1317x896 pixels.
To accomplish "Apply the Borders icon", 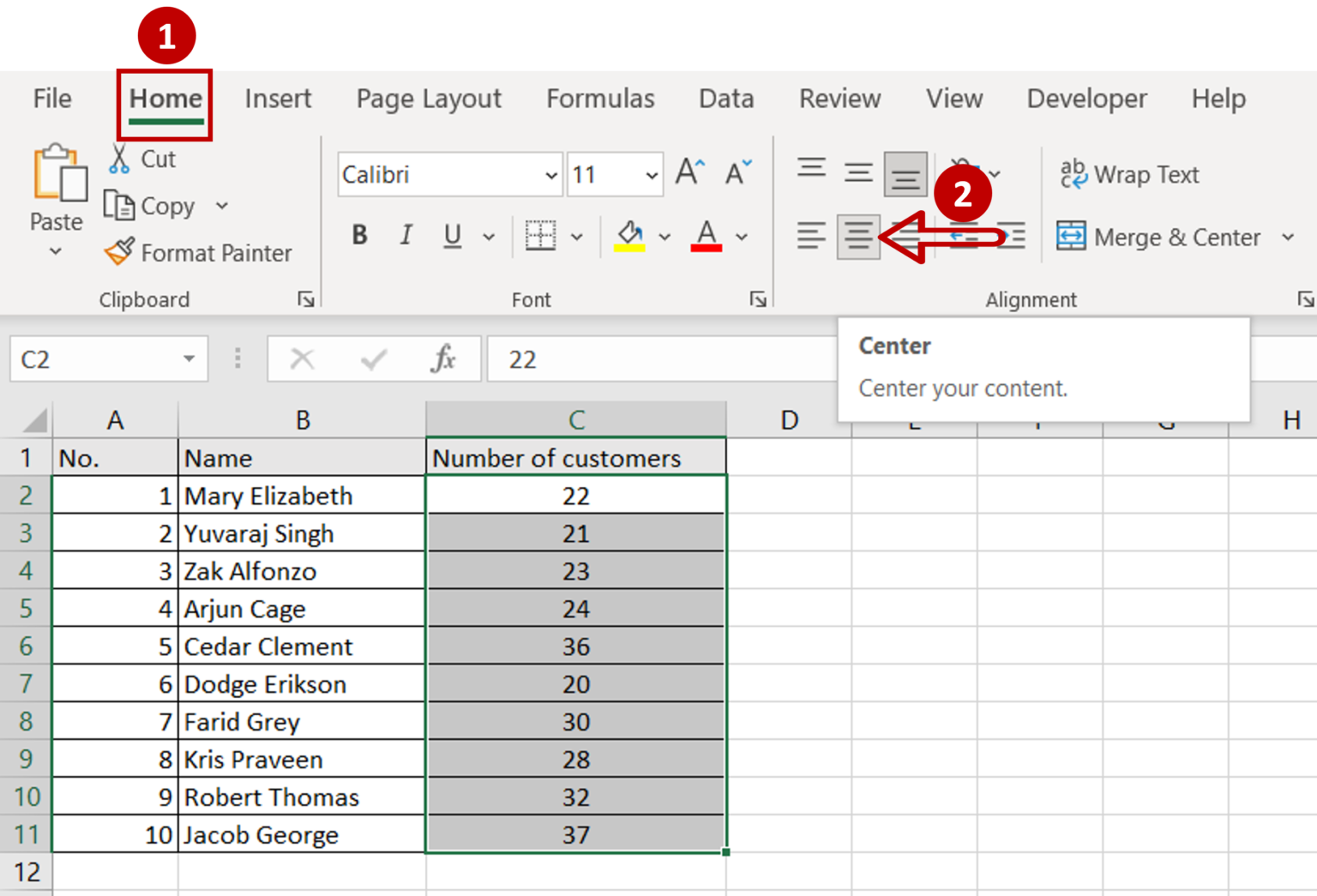I will [540, 236].
